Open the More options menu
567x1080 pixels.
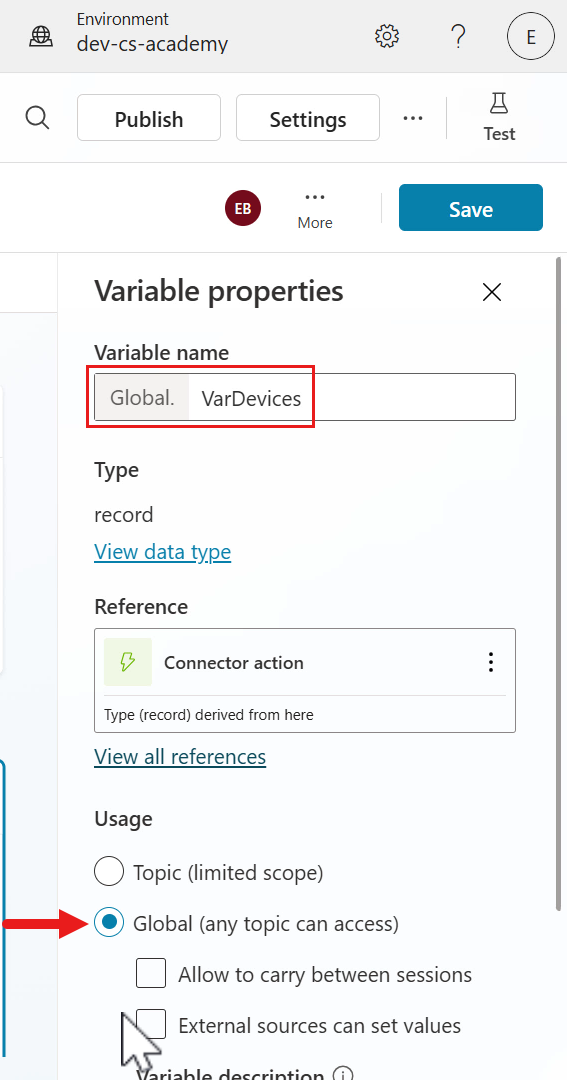pyautogui.click(x=315, y=209)
